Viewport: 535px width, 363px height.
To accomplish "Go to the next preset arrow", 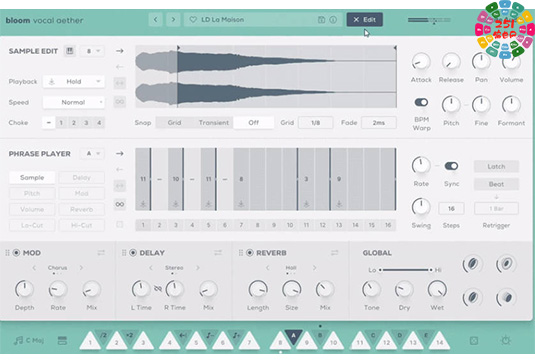I will click(173, 20).
